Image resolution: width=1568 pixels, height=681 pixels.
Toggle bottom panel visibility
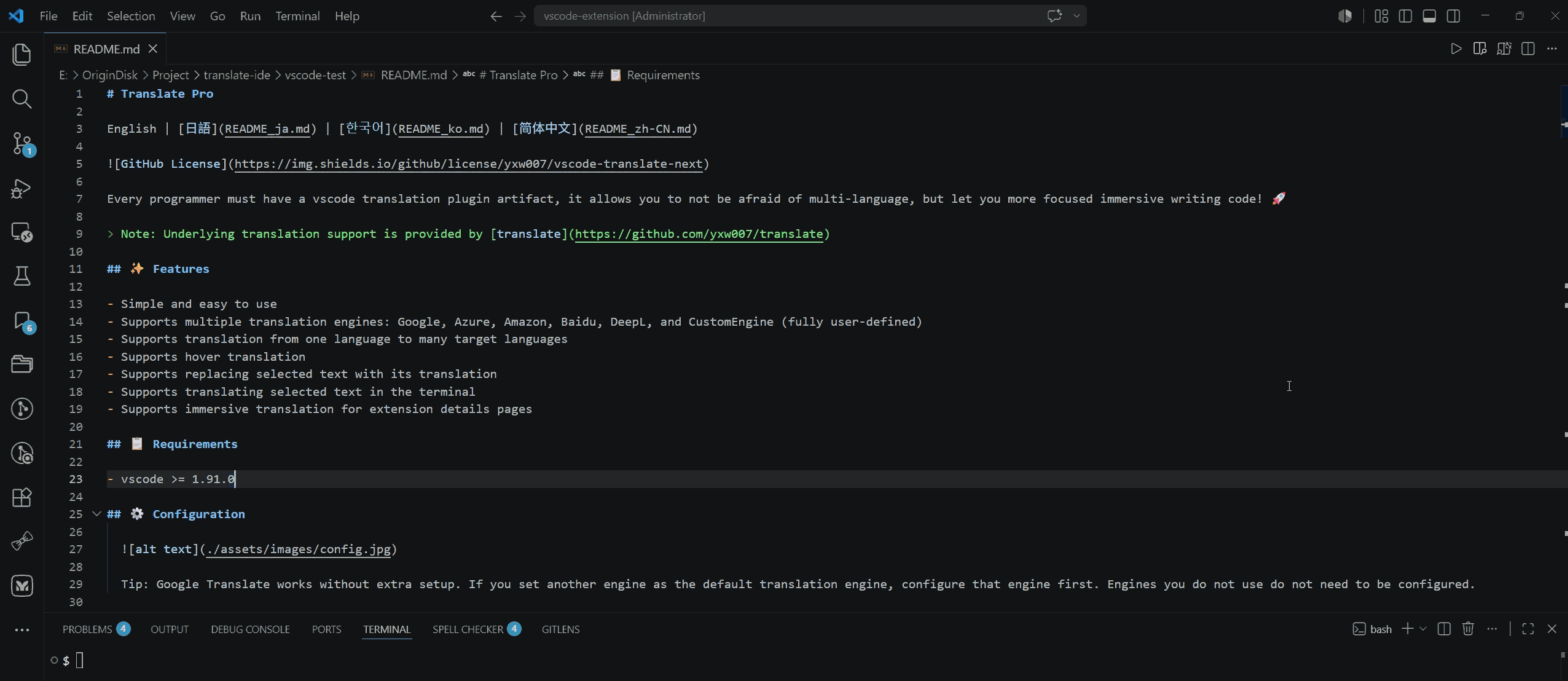point(1429,16)
